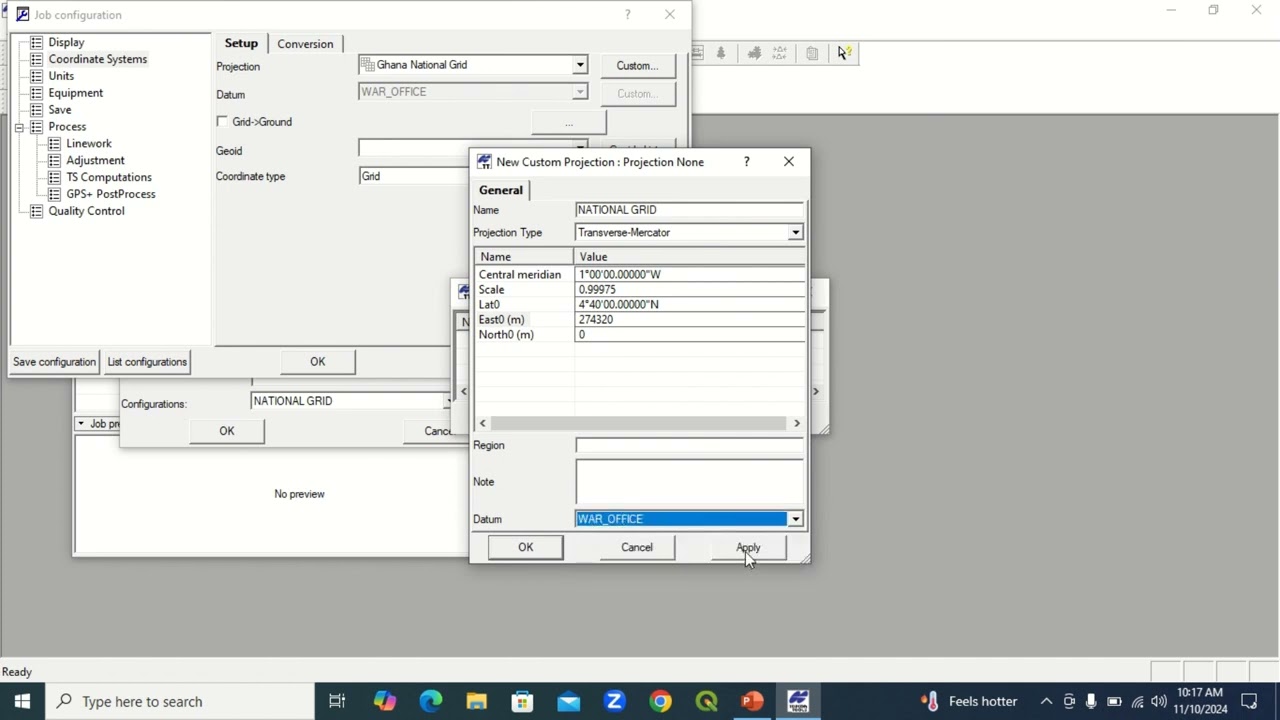
Task: Switch to the Conversion tab
Action: point(305,44)
